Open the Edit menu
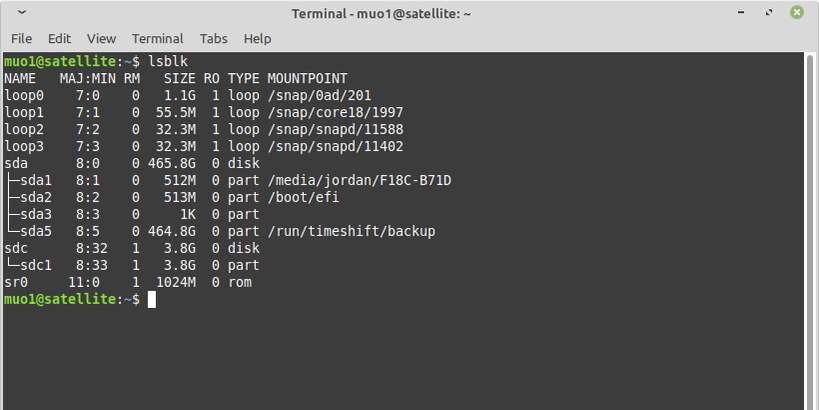This screenshot has width=819, height=410. point(59,38)
